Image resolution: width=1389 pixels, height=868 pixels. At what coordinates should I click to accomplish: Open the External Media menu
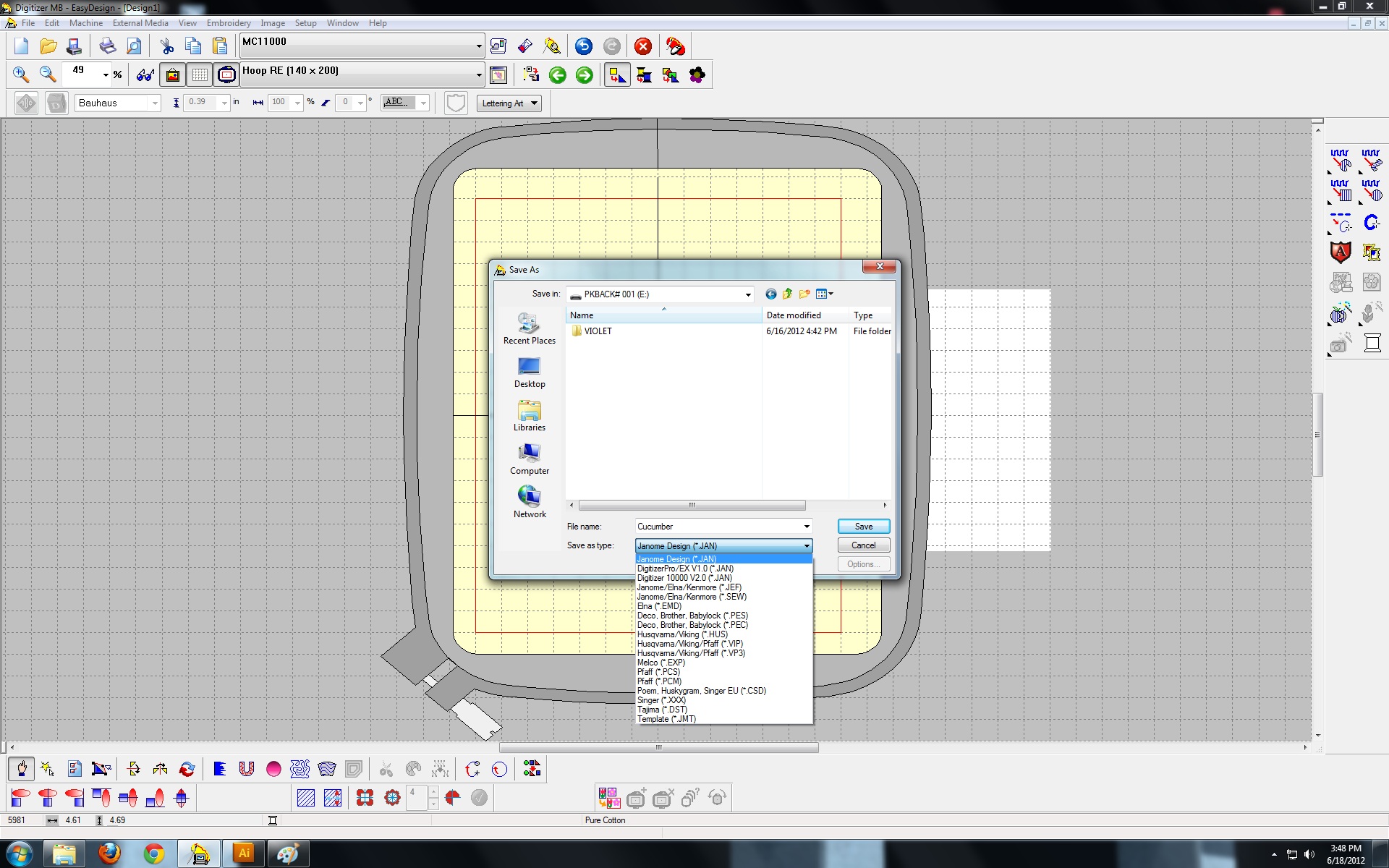click(x=140, y=23)
